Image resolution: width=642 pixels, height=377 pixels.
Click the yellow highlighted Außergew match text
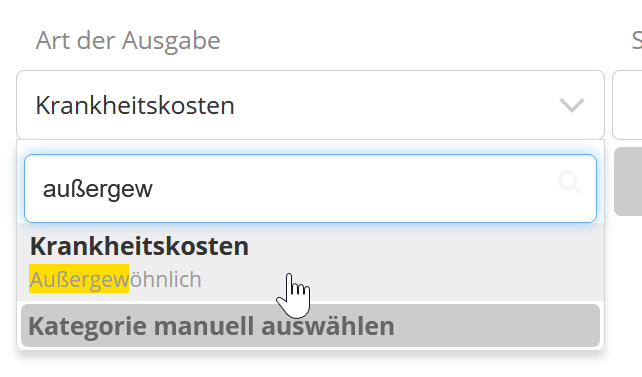pos(79,280)
